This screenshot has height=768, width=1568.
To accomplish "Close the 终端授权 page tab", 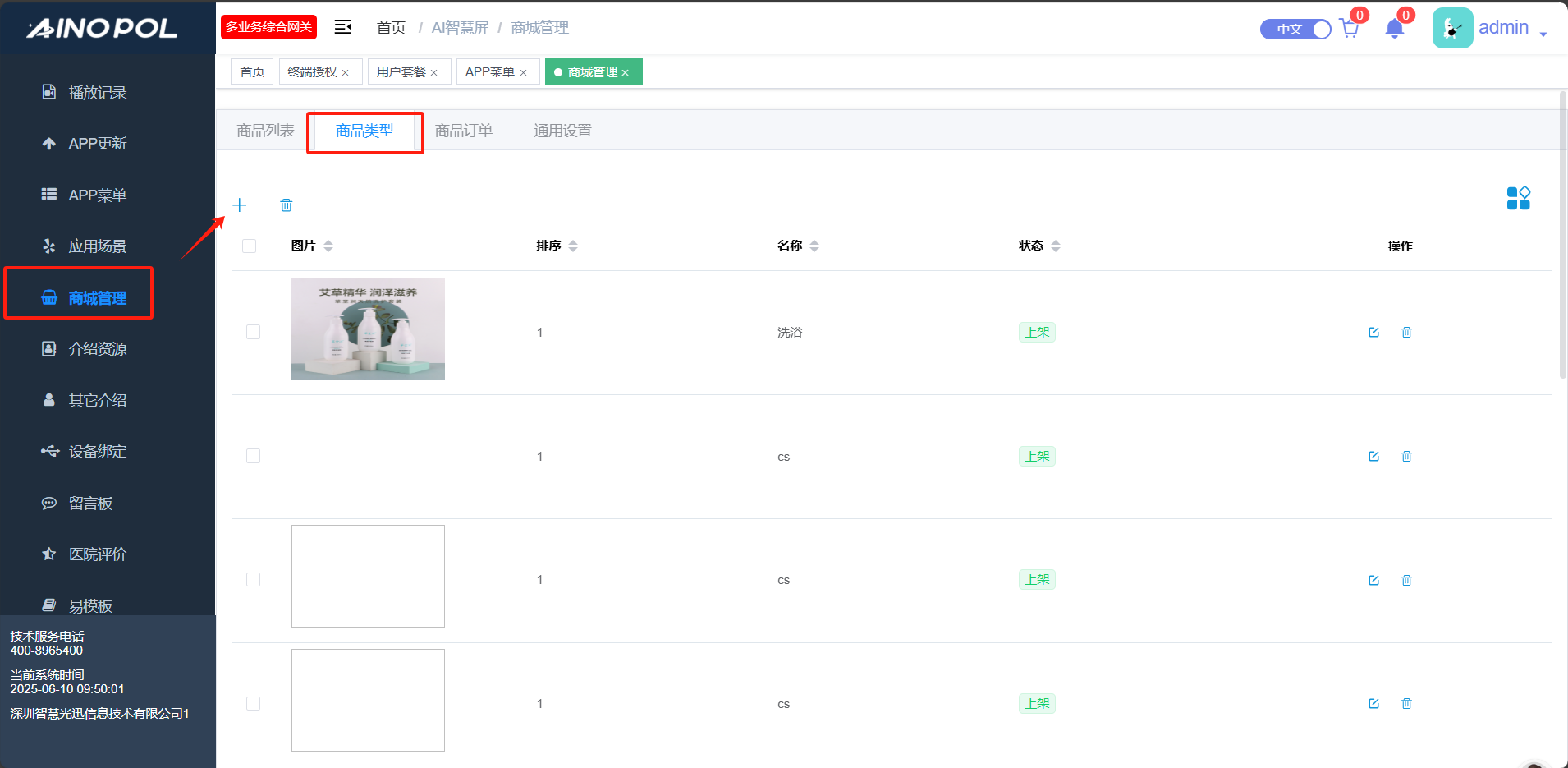I will coord(346,73).
